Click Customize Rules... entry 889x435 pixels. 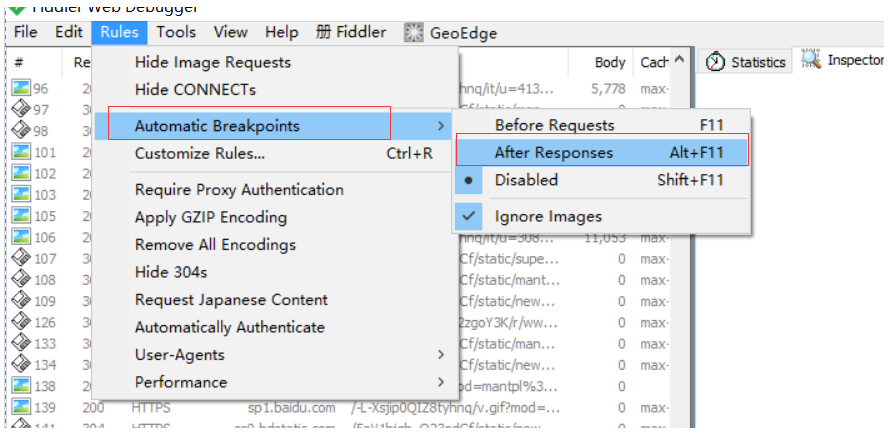(x=200, y=153)
